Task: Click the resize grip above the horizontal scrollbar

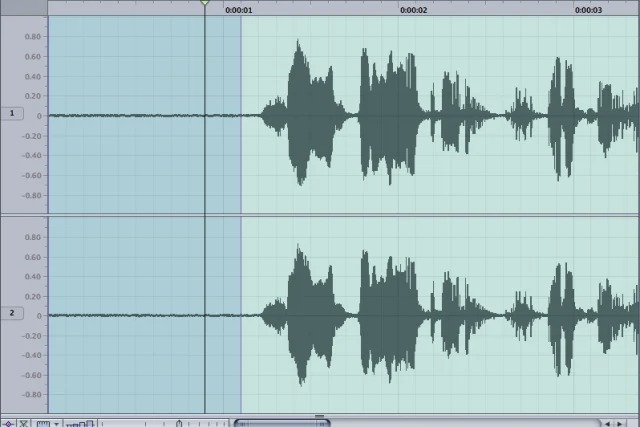Action: pos(320,416)
